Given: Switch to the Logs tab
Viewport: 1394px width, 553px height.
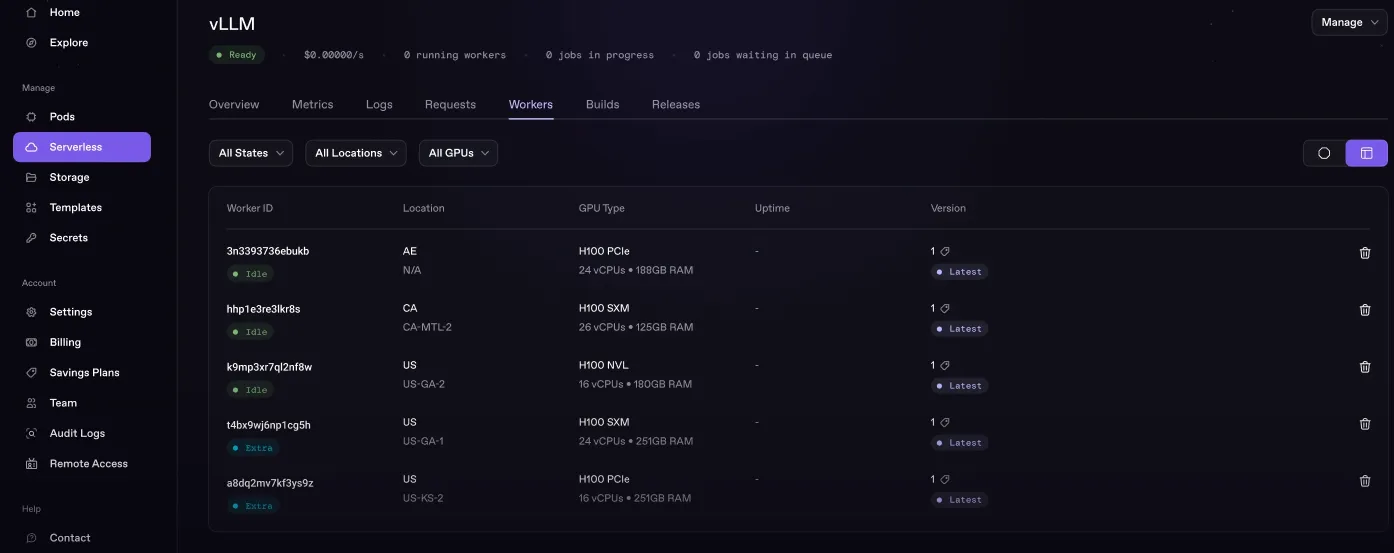Looking at the screenshot, I should pos(379,104).
